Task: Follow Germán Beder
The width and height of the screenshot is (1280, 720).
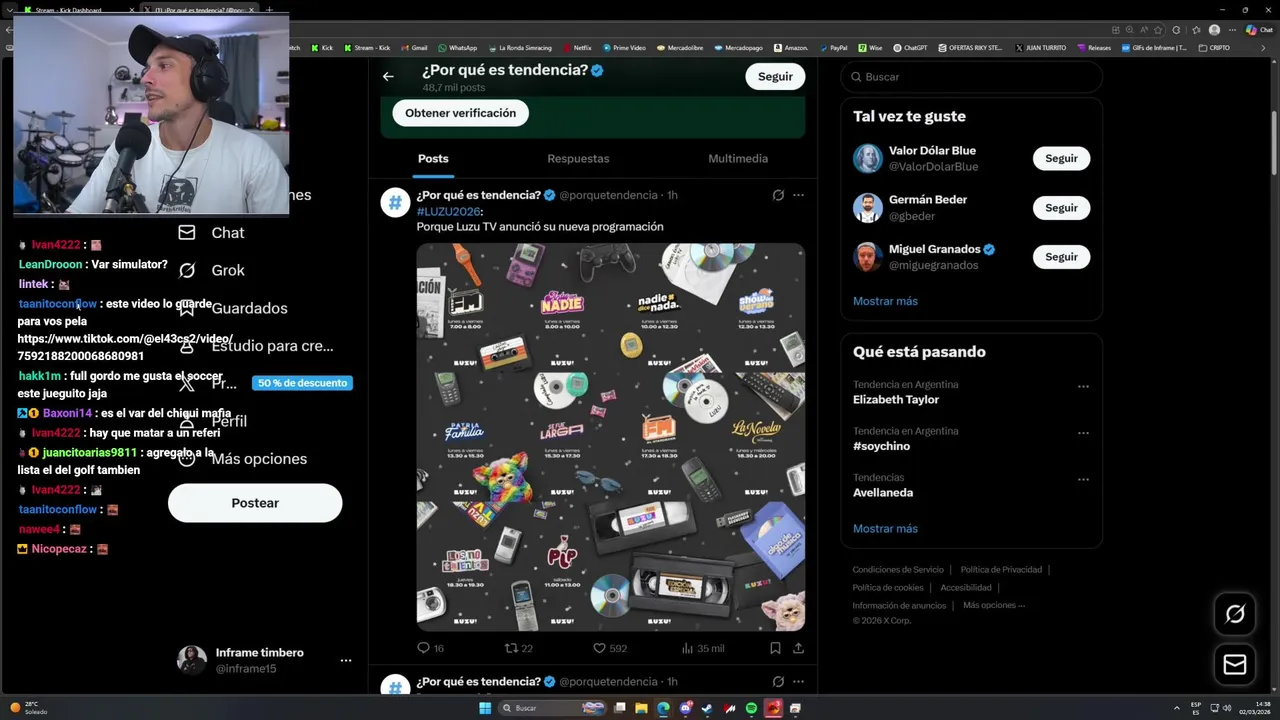Action: click(1061, 208)
